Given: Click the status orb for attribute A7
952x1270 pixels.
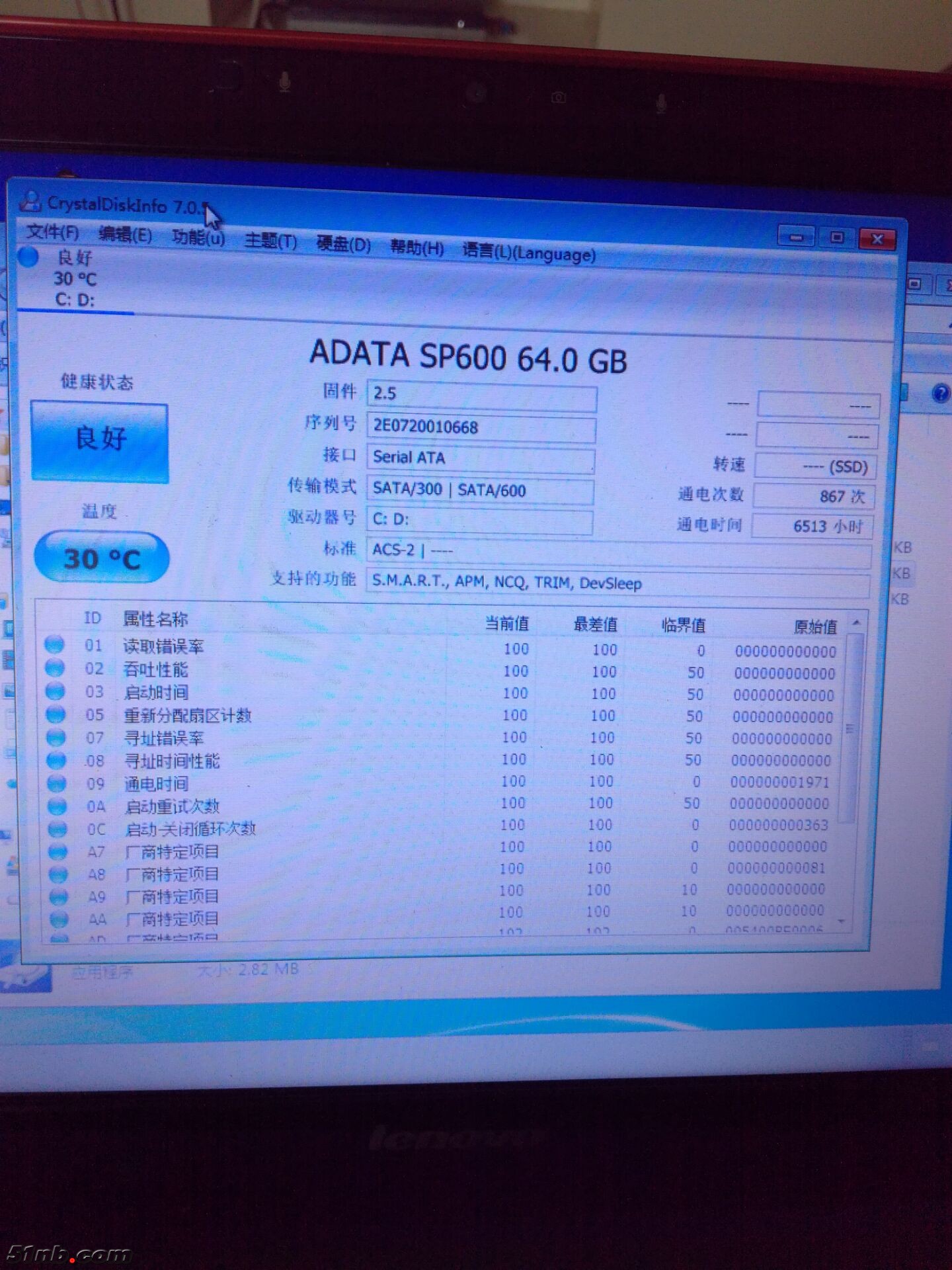Looking at the screenshot, I should [x=58, y=852].
